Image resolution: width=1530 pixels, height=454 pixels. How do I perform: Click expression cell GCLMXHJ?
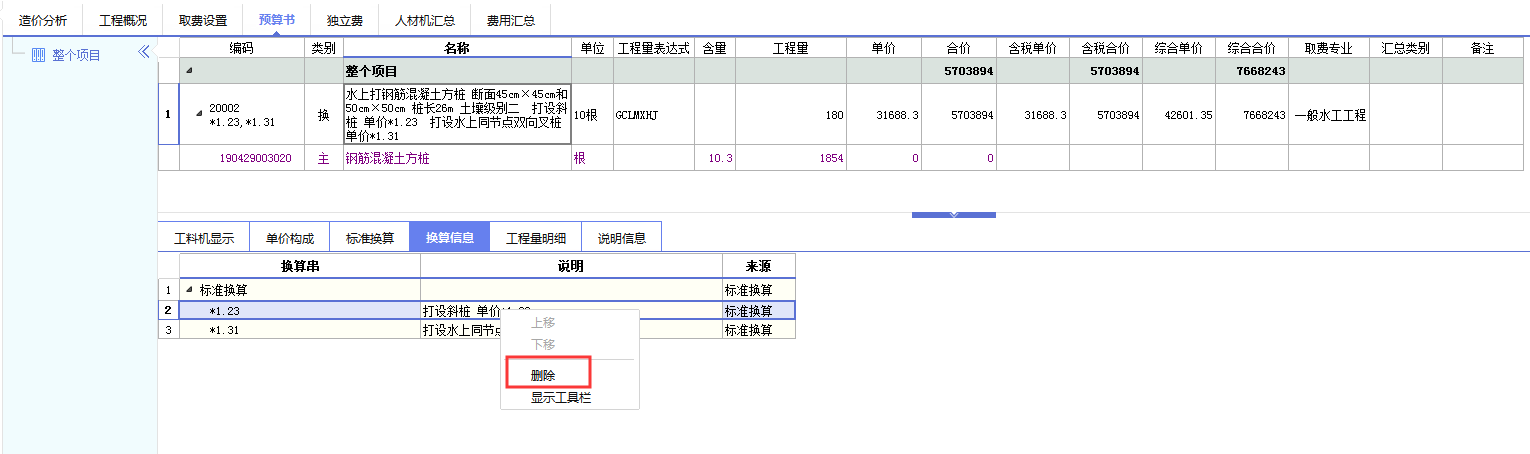click(654, 114)
